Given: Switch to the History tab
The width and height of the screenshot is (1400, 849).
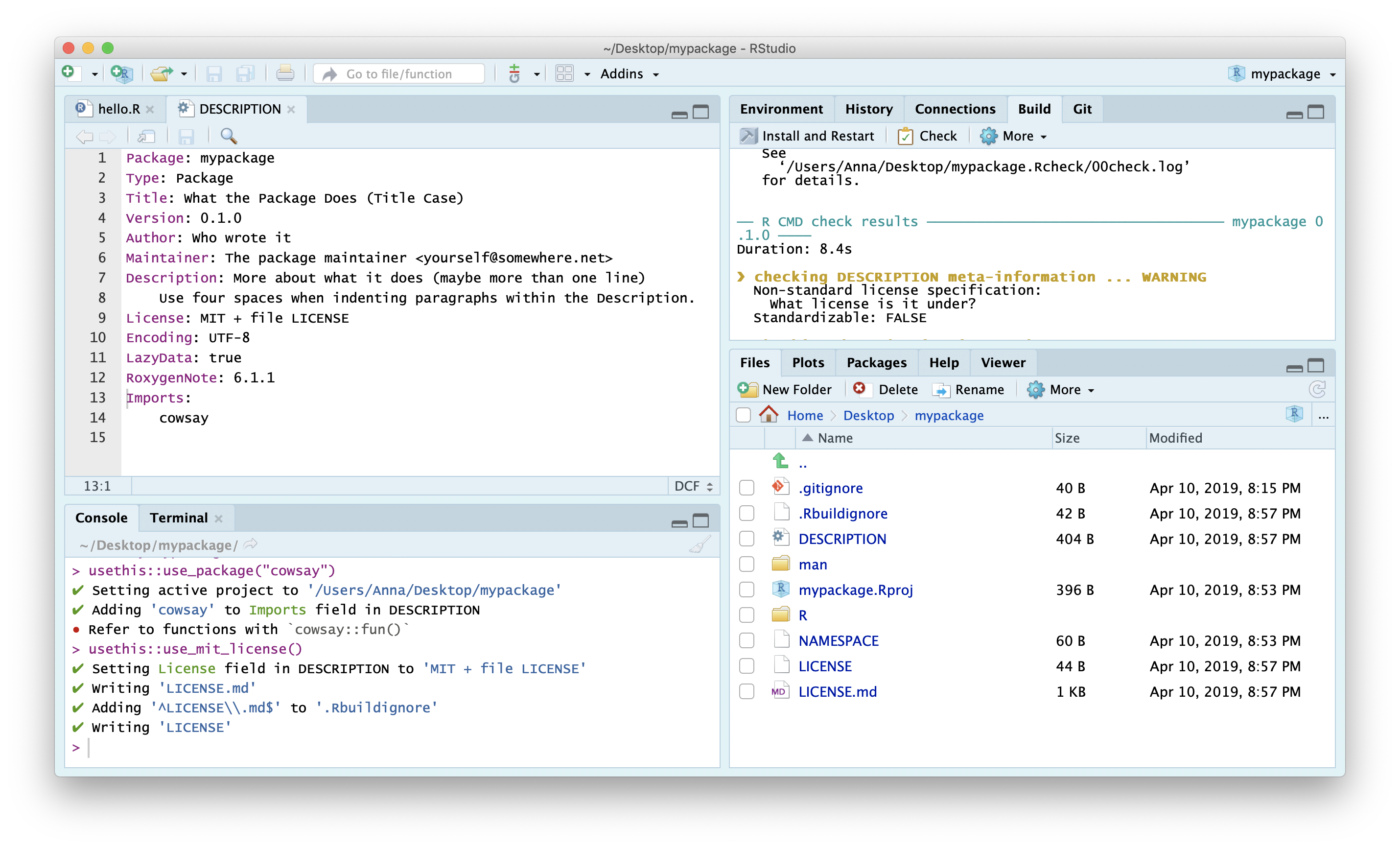Looking at the screenshot, I should (x=868, y=109).
